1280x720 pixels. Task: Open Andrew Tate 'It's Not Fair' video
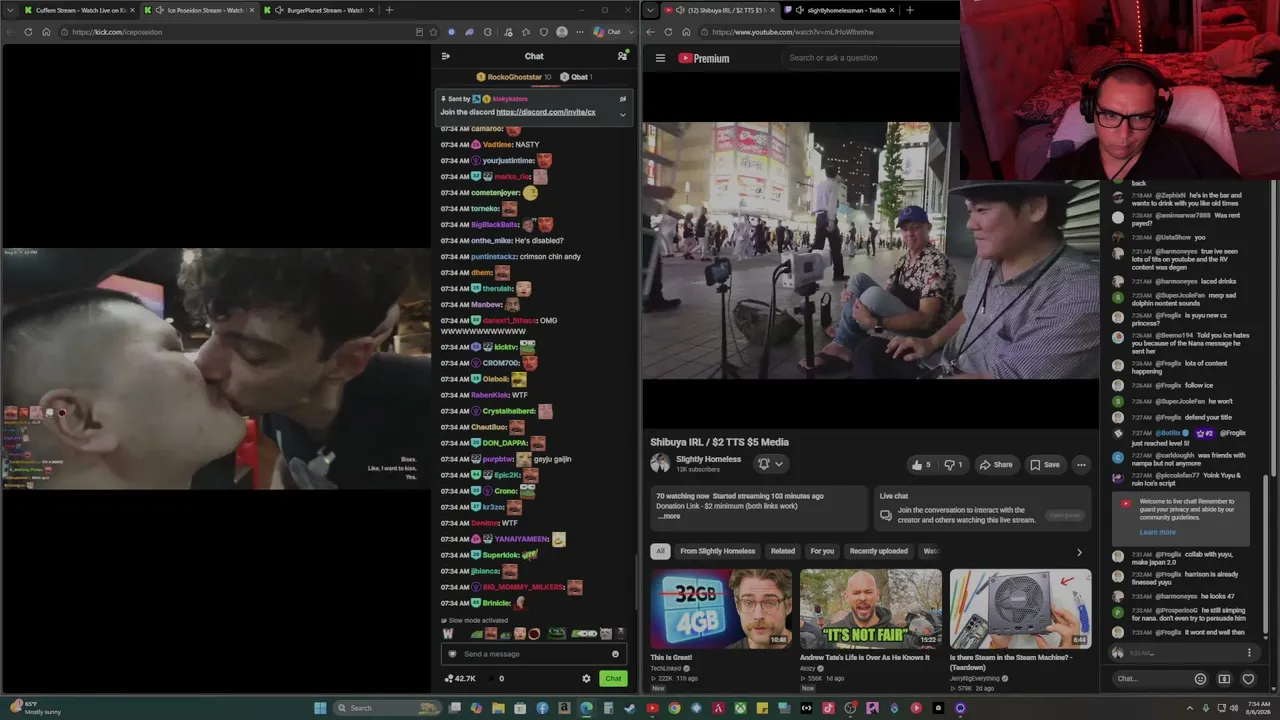[x=870, y=608]
